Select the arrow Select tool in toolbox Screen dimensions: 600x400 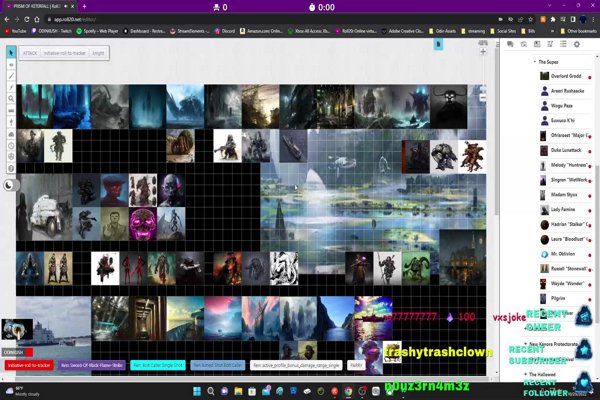point(11,52)
